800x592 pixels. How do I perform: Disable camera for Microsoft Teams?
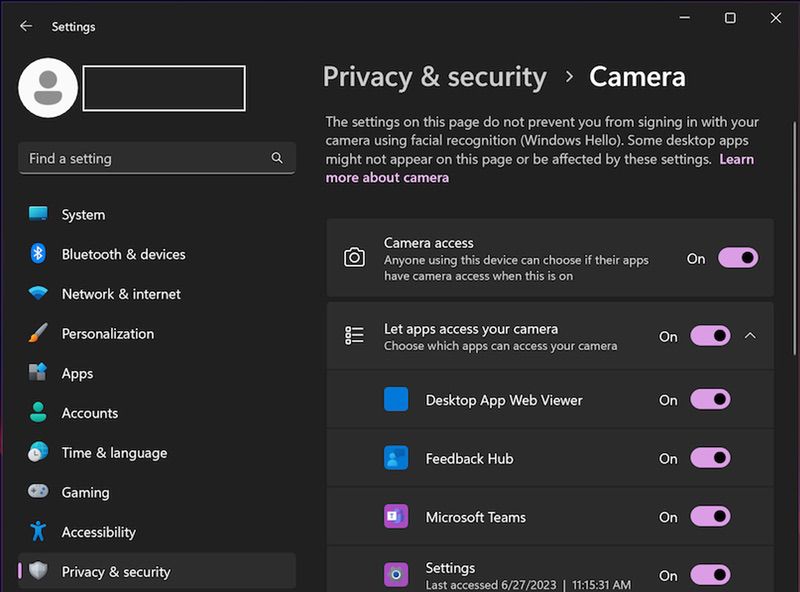[x=710, y=516]
